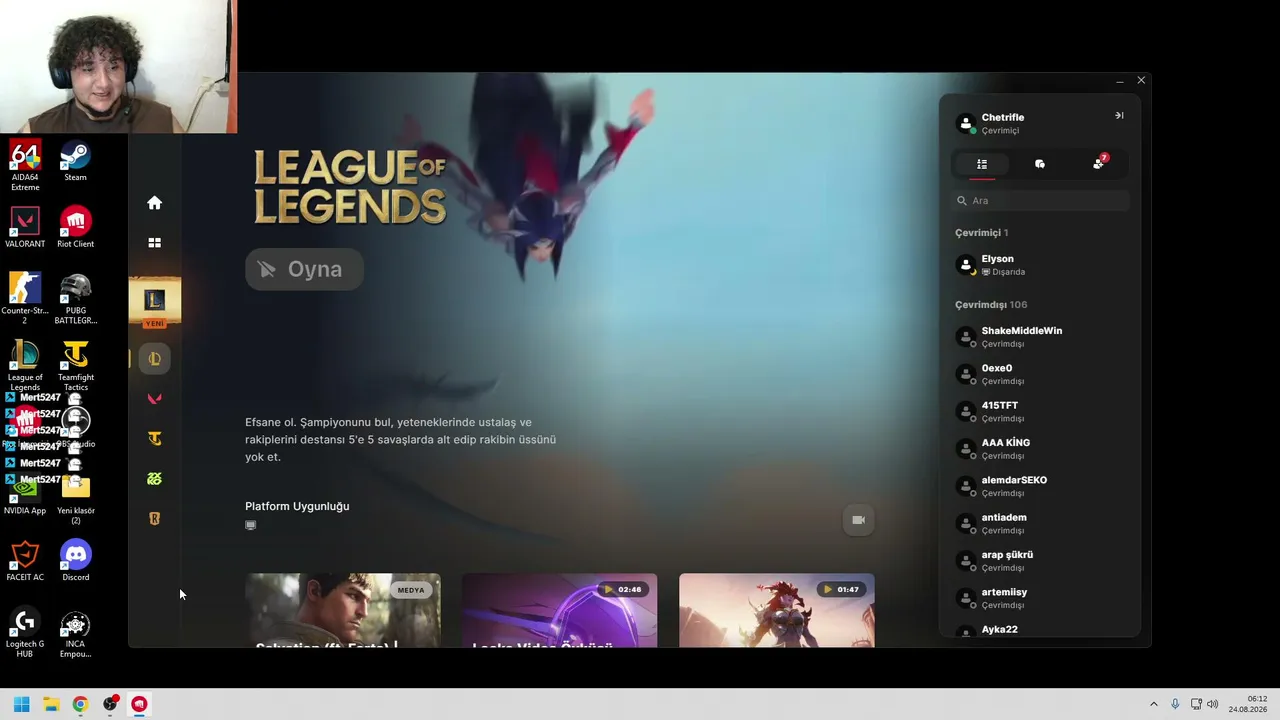The width and height of the screenshot is (1280, 720).
Task: Collapse the Çevrimdışı 106 section header
Action: point(991,305)
